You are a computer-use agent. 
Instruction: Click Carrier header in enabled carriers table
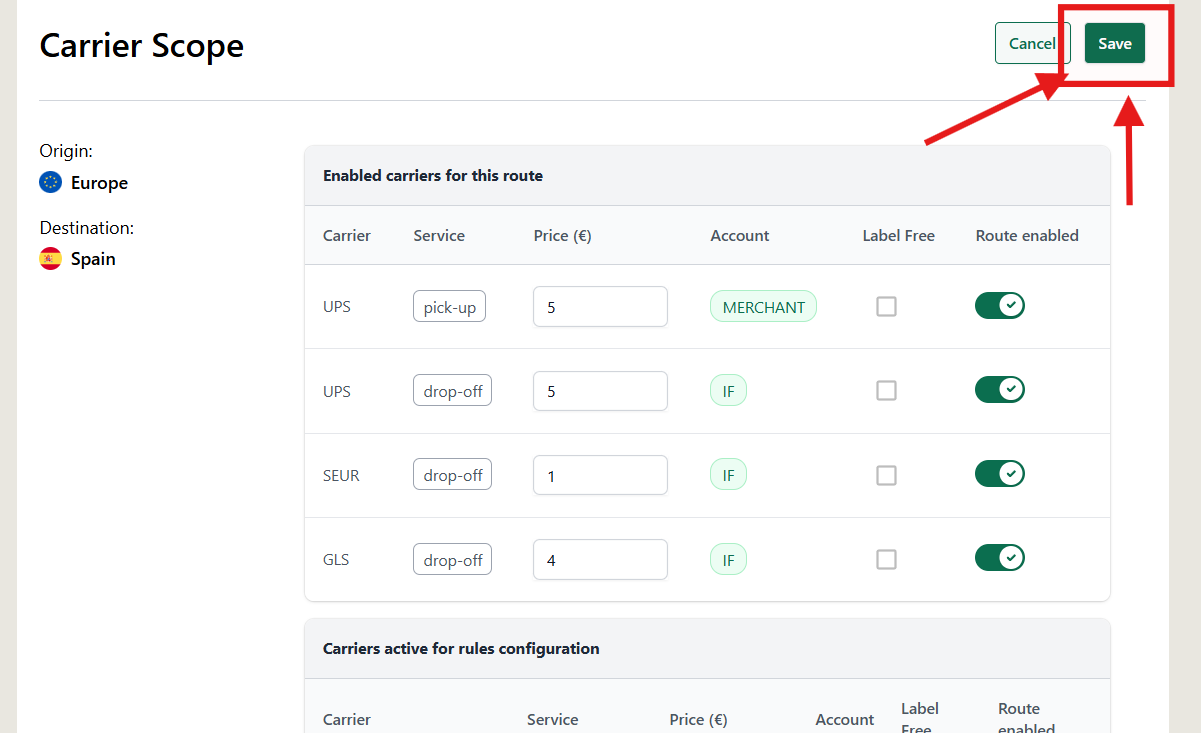(x=347, y=235)
